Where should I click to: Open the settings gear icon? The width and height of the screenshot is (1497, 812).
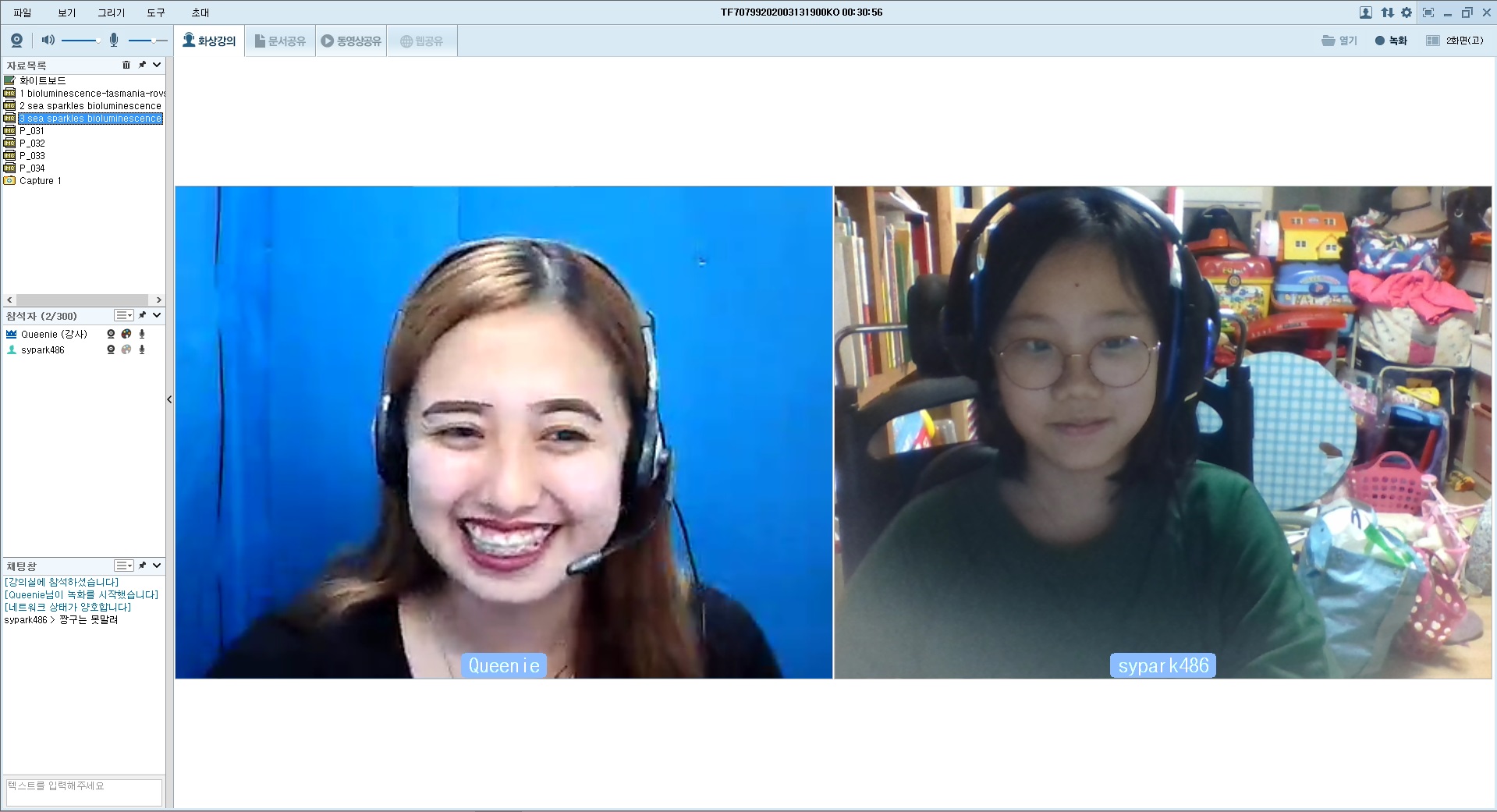1407,12
